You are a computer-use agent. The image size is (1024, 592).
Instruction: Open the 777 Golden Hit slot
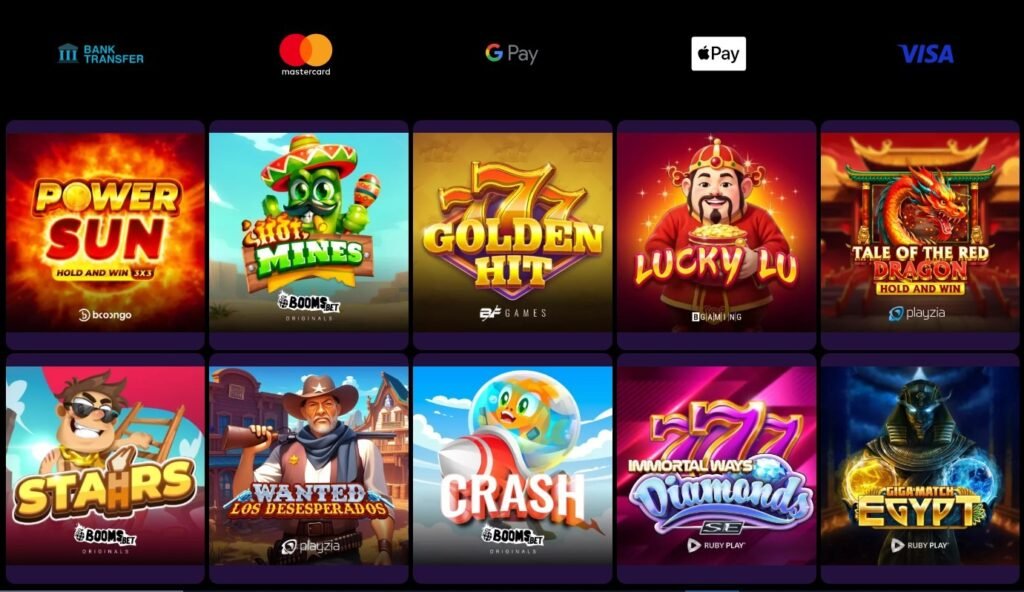(513, 232)
